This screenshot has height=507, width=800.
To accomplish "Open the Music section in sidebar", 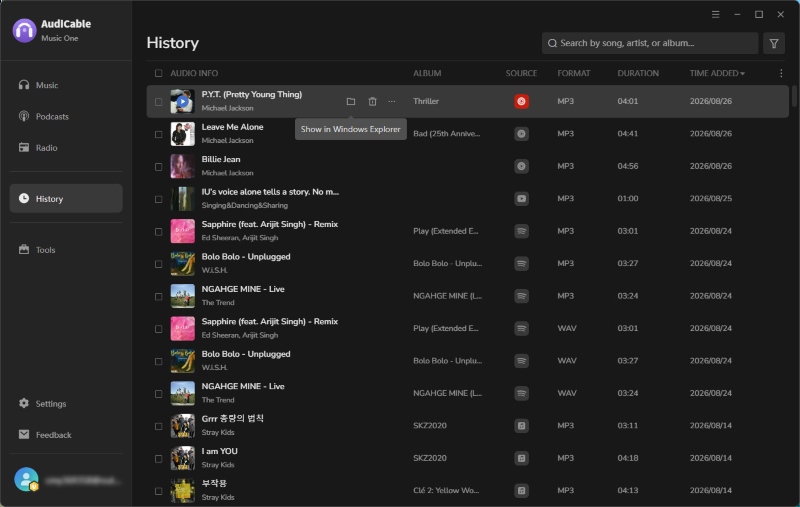I will pyautogui.click(x=66, y=85).
